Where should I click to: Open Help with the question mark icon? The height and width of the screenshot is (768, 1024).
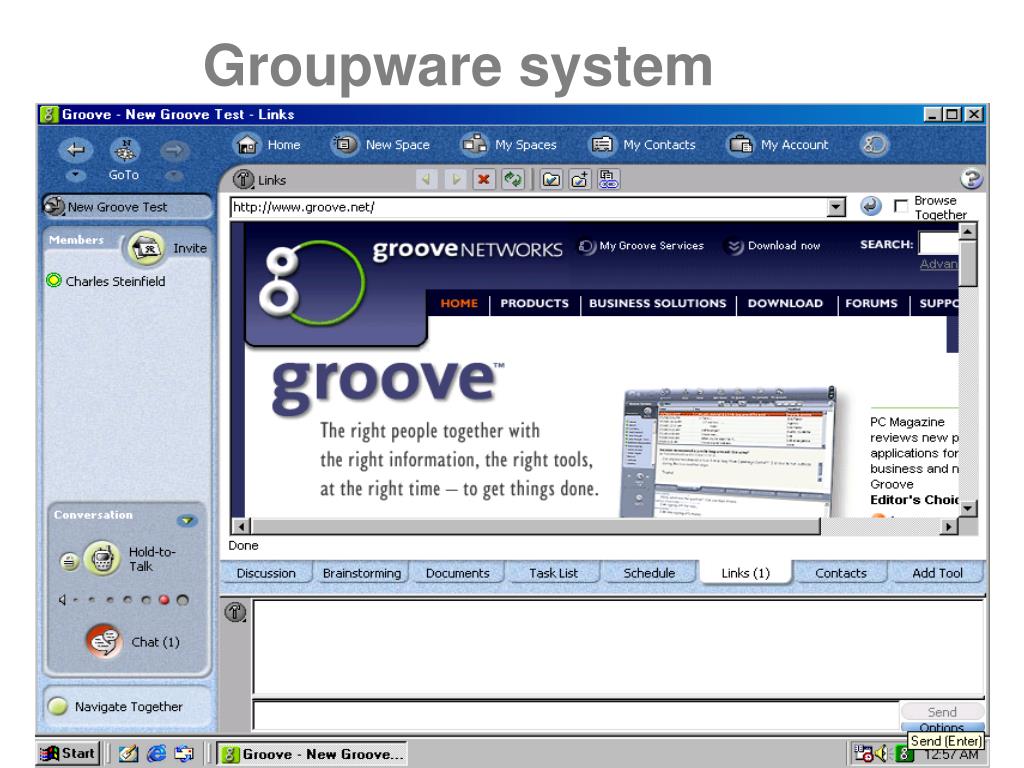coord(971,179)
